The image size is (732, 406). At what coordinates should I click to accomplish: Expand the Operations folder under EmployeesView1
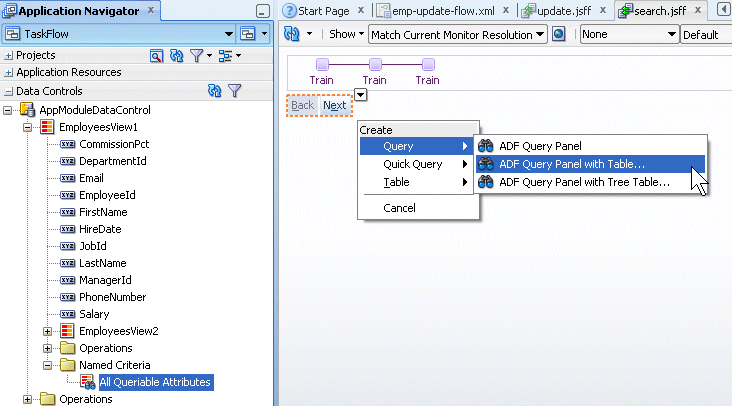[x=47, y=348]
